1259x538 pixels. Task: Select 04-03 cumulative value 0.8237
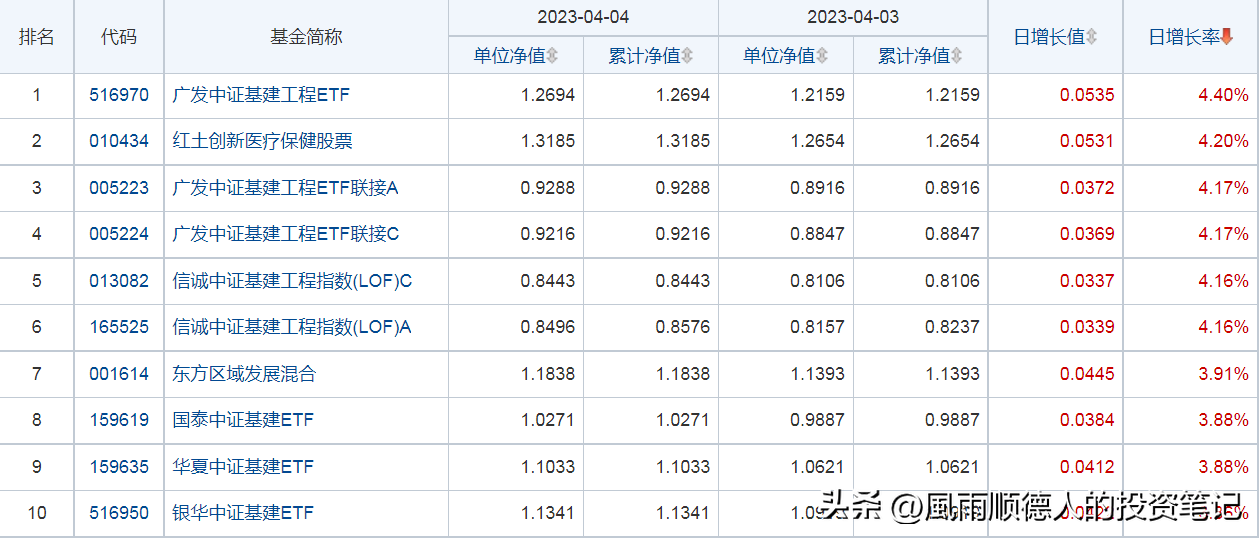click(952, 327)
